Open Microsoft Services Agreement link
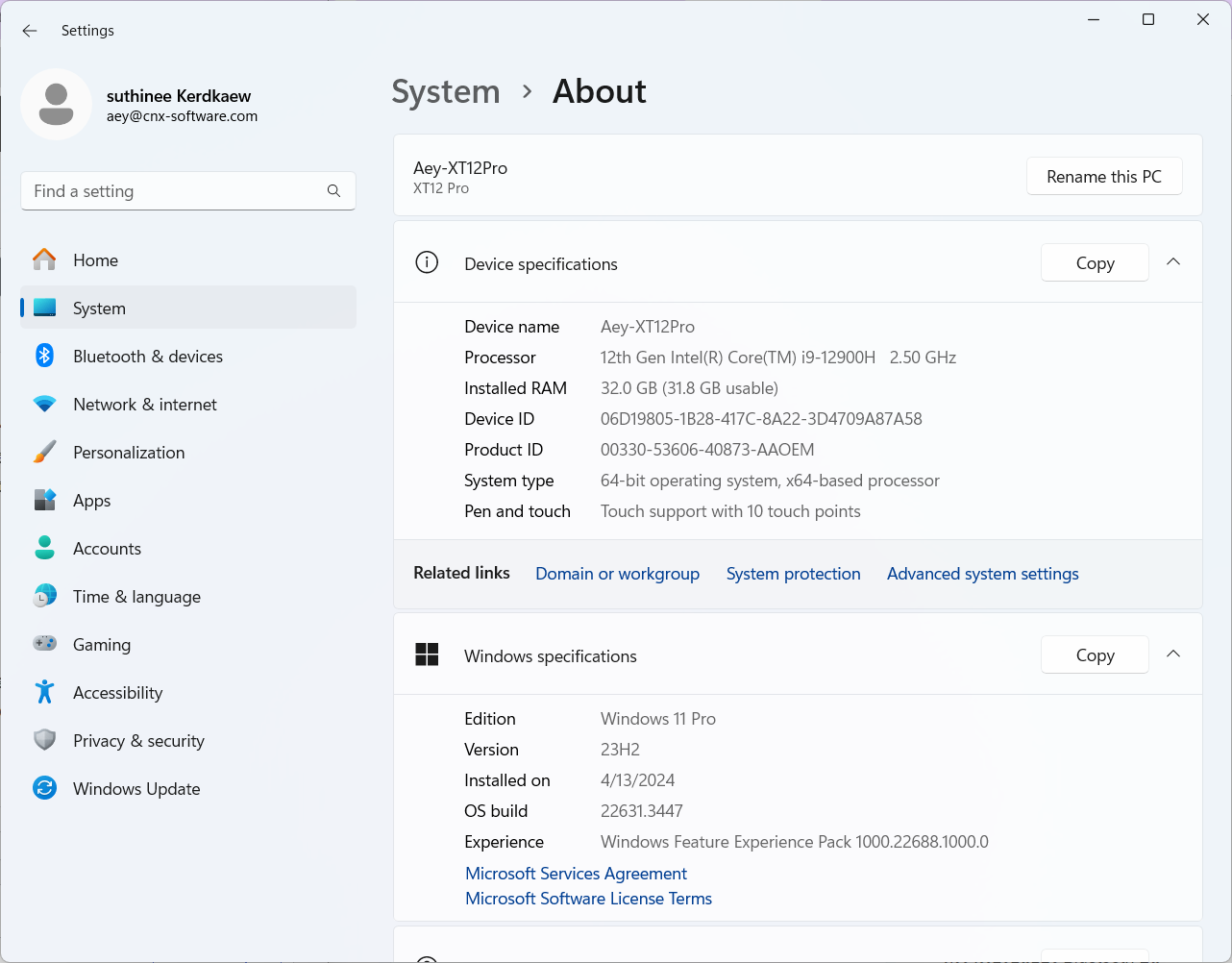 [576, 874]
